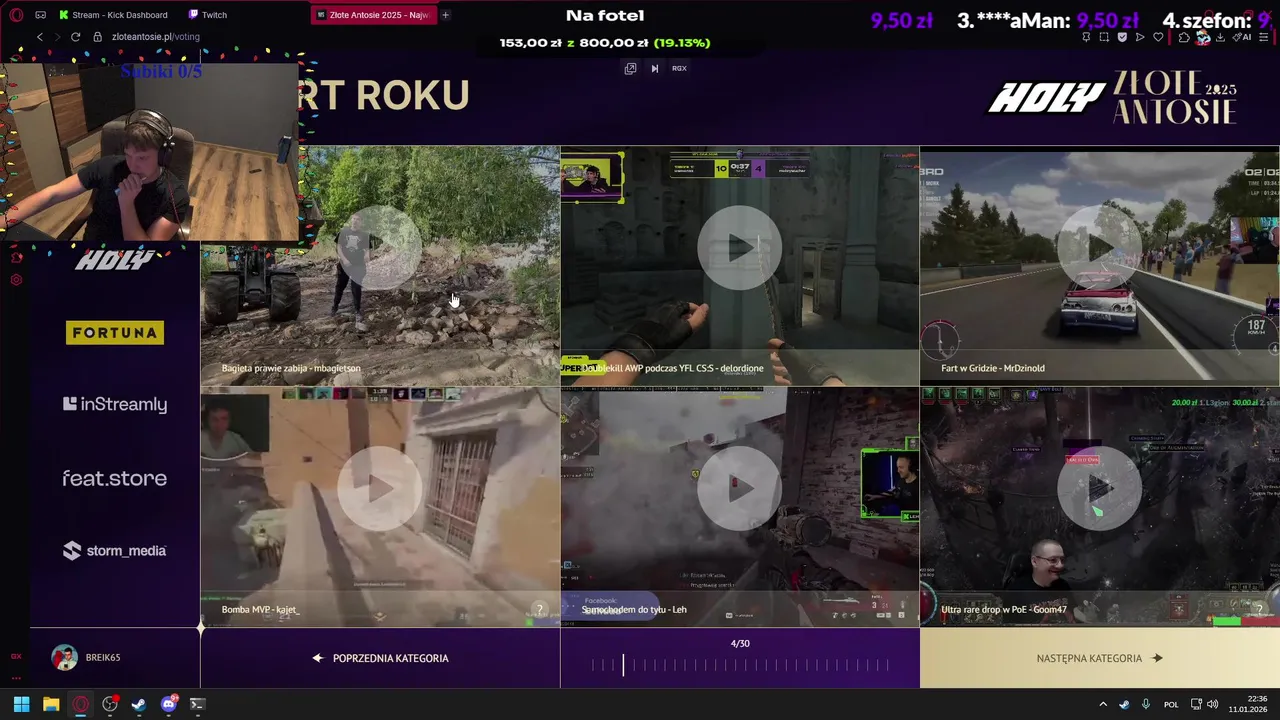Viewport: 1280px width, 720px height.
Task: Toggle the ad-blocker shield icon
Action: (1122, 37)
